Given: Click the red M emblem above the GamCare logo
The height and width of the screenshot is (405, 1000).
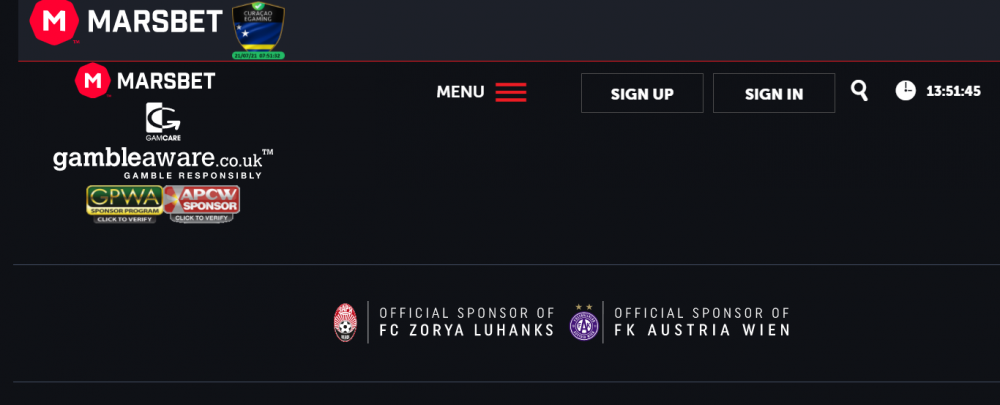Looking at the screenshot, I should 93,80.
